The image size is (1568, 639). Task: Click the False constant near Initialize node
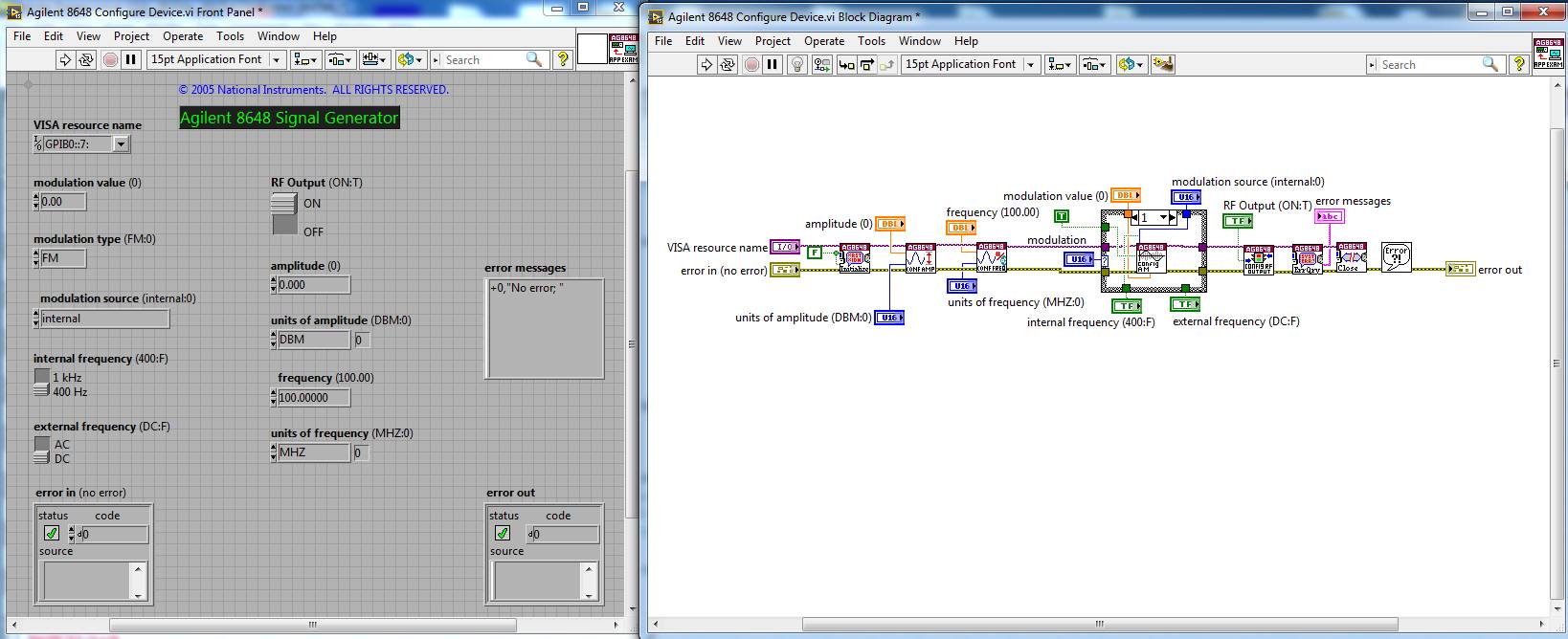coord(815,253)
